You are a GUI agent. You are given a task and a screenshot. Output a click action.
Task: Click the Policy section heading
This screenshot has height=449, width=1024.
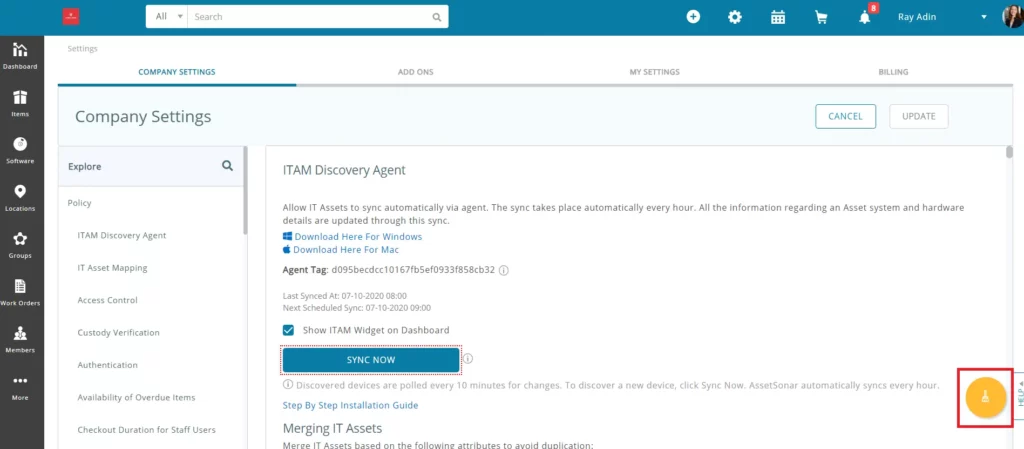pyautogui.click(x=80, y=203)
